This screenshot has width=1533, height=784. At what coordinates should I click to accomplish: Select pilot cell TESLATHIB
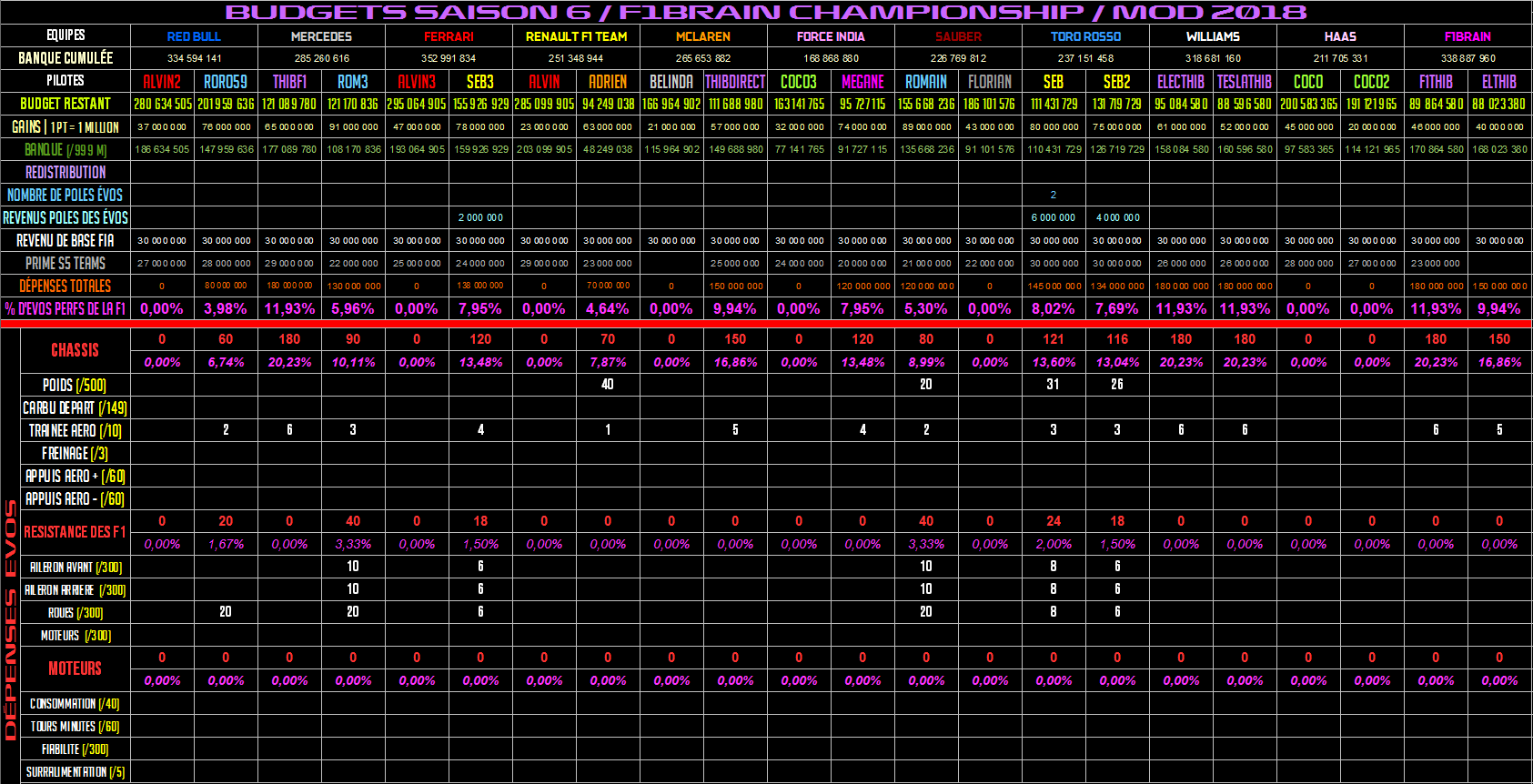(1244, 81)
